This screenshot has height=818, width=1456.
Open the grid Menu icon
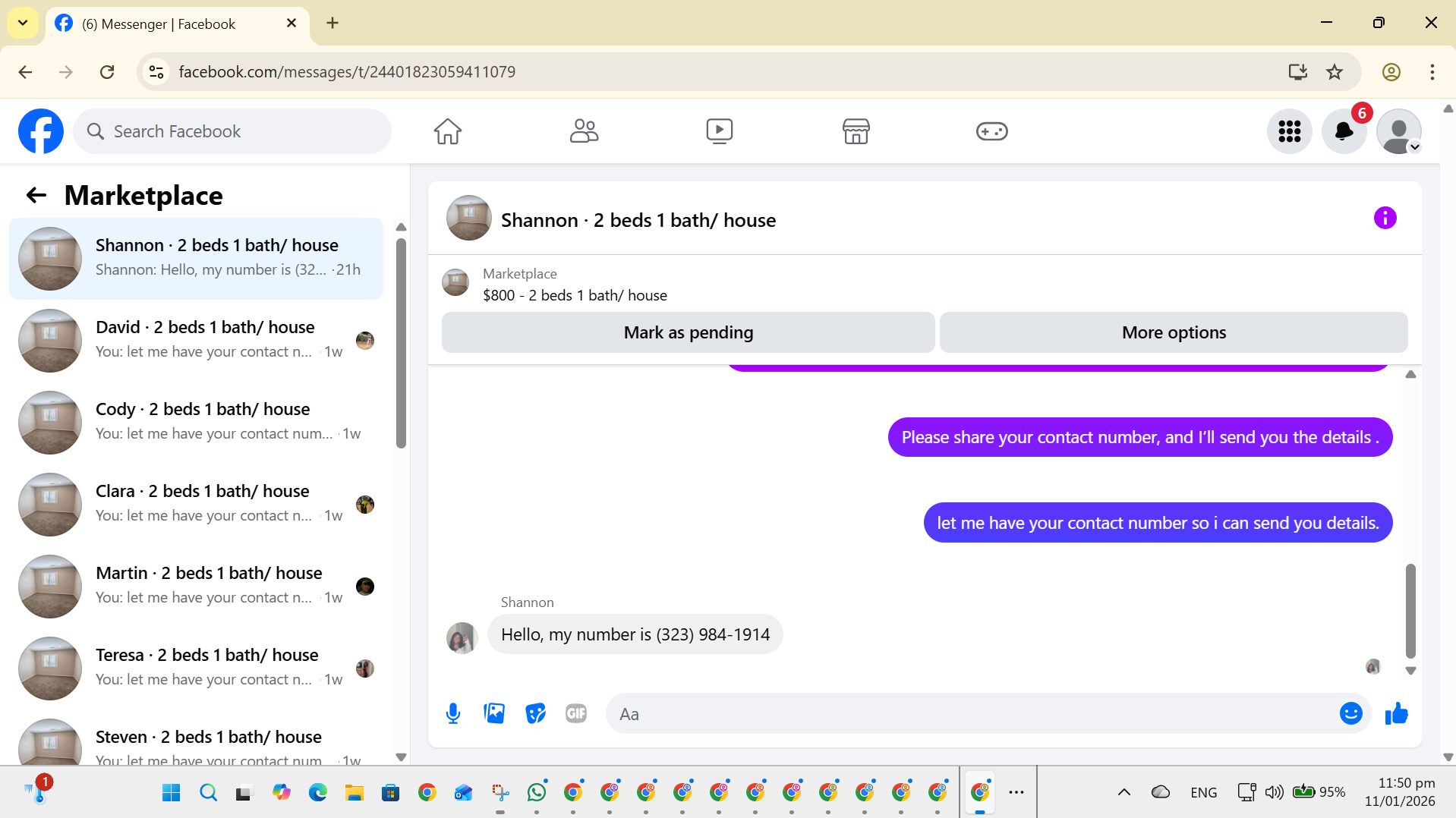click(1290, 131)
